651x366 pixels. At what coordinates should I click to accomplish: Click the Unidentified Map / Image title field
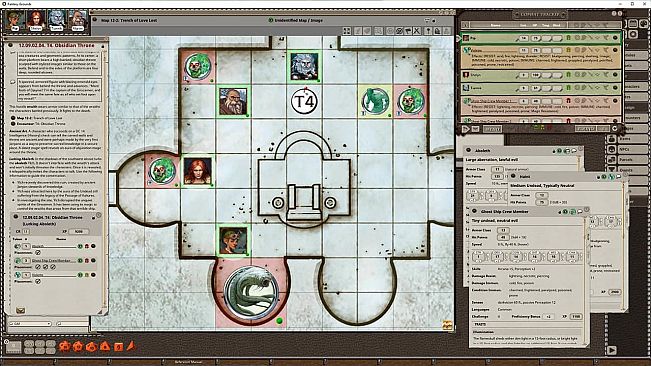[x=298, y=20]
